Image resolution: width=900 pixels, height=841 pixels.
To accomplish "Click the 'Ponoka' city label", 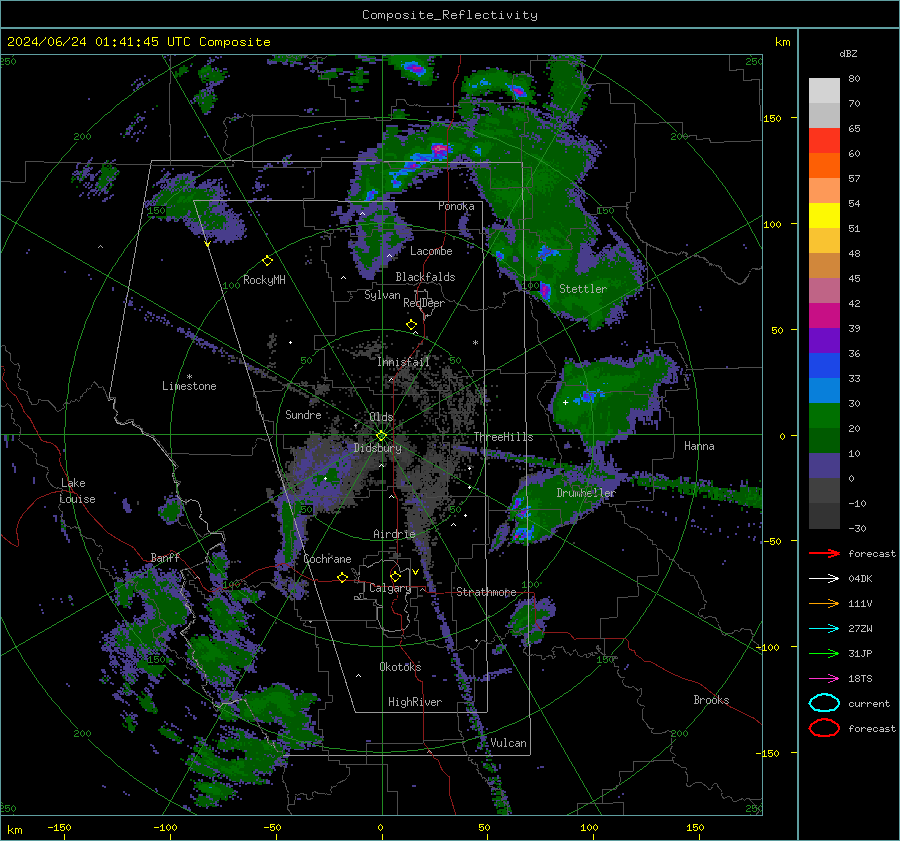I will pos(456,206).
